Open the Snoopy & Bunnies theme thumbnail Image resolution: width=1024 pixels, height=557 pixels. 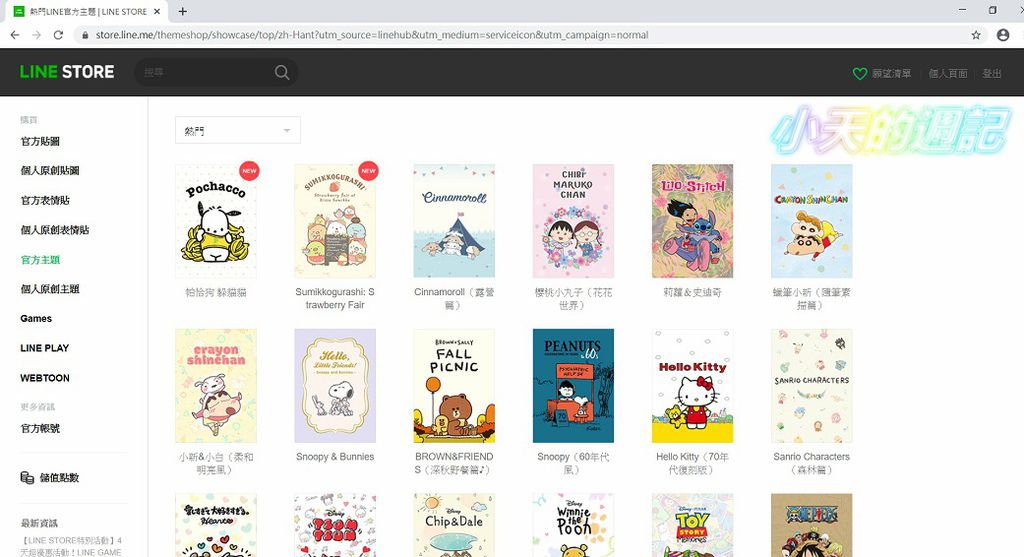click(335, 386)
